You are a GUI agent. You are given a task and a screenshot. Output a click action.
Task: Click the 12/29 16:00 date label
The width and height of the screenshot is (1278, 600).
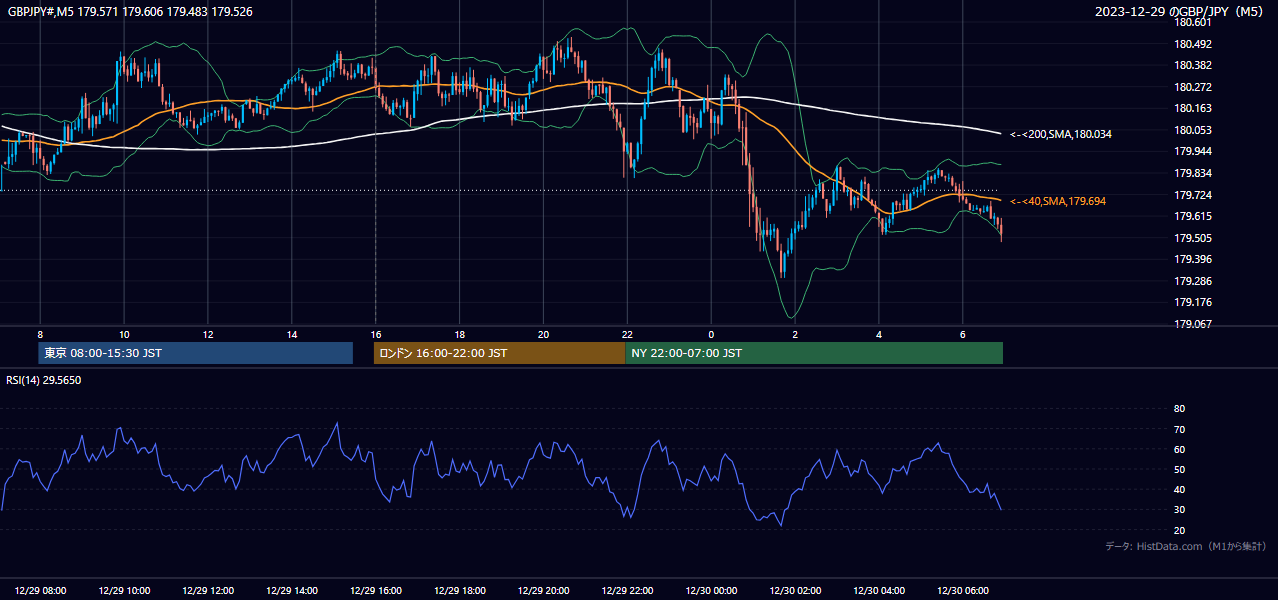[x=376, y=591]
